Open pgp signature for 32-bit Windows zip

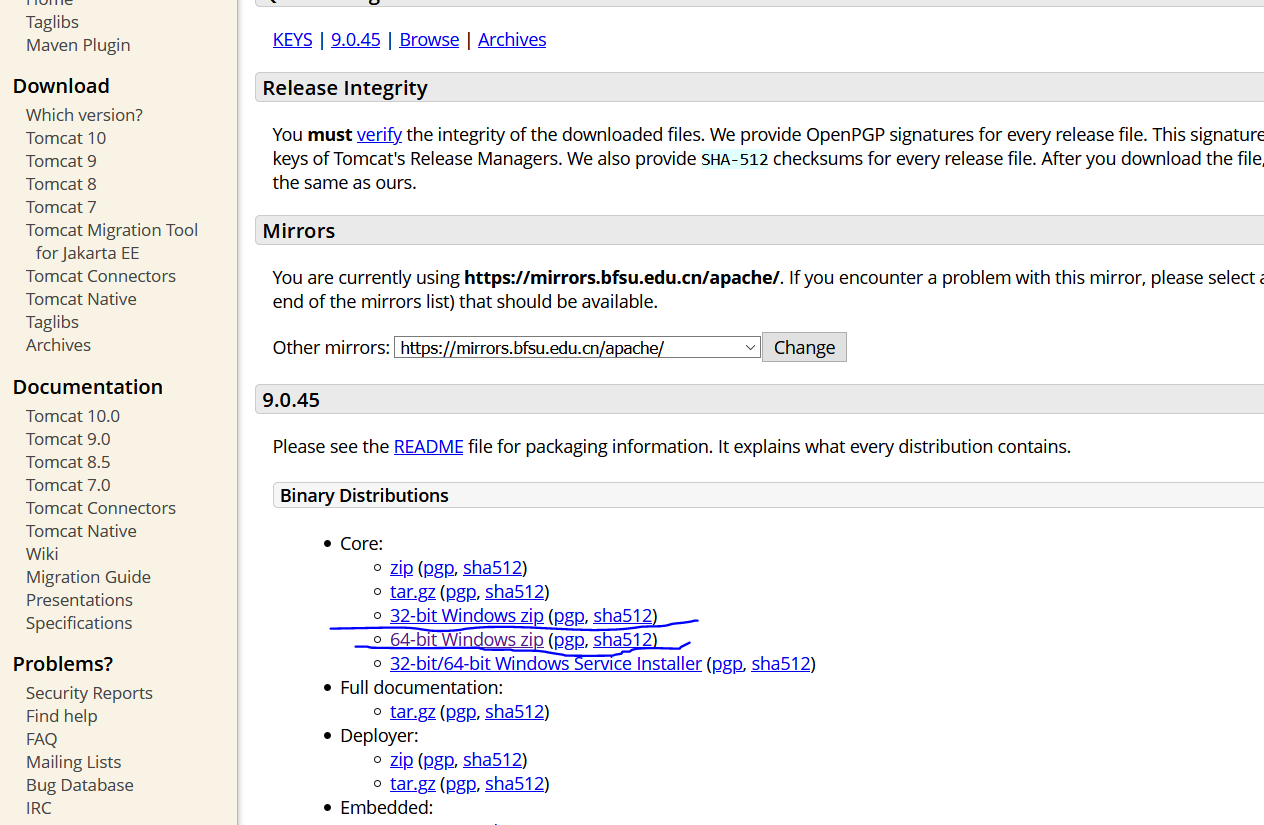click(x=569, y=615)
